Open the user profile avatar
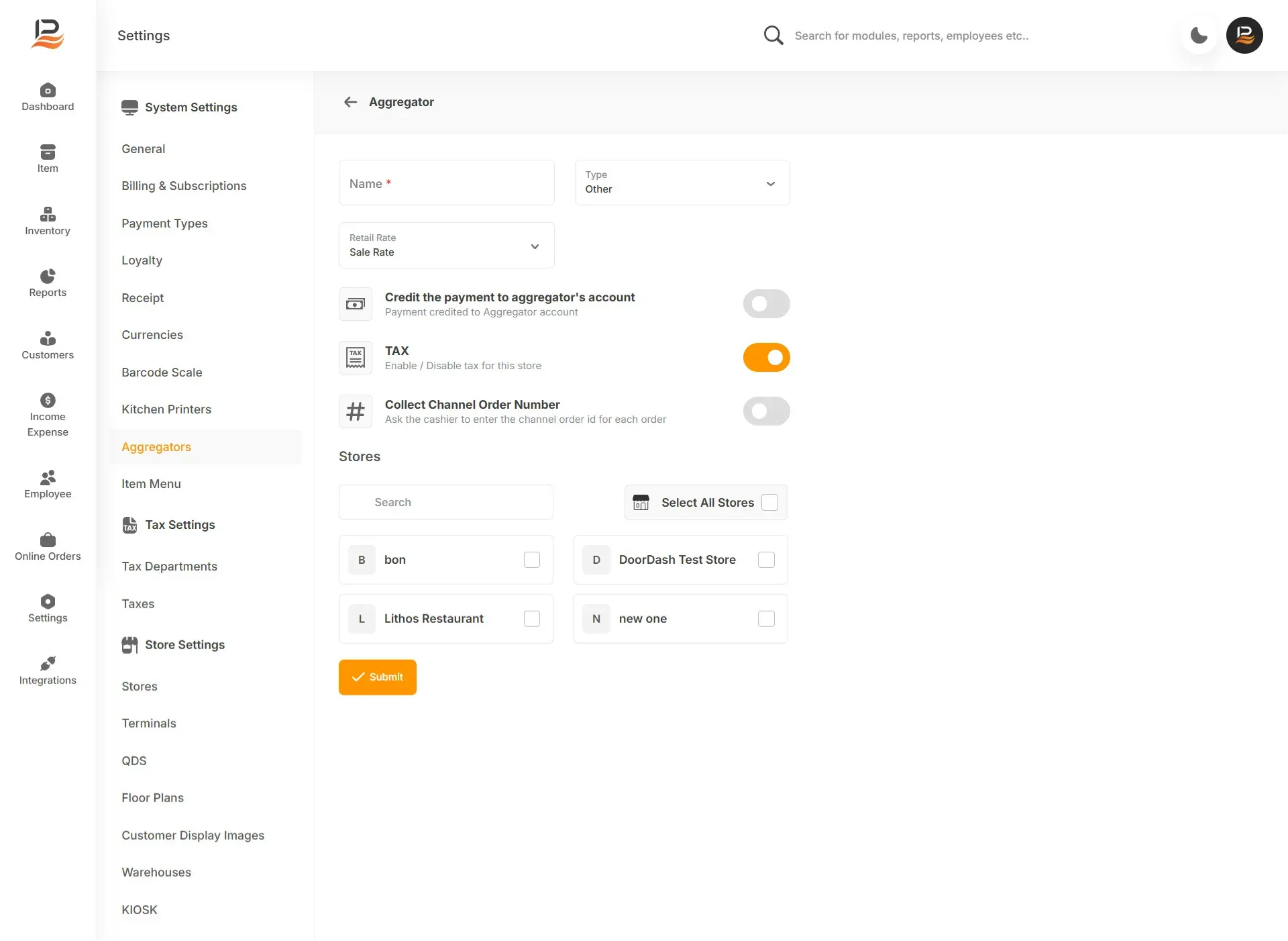 pyautogui.click(x=1244, y=35)
